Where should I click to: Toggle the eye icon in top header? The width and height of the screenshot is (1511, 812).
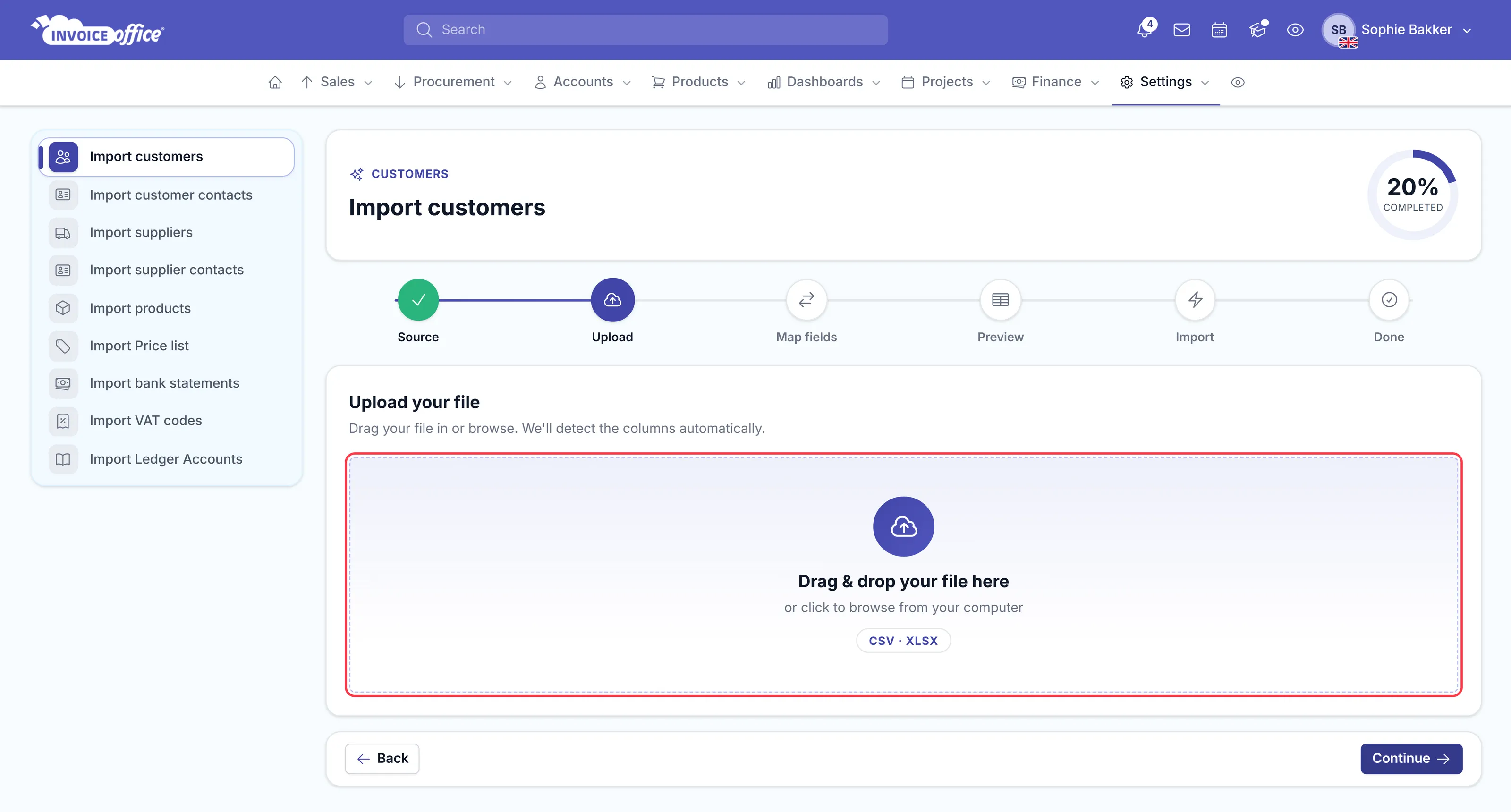(1295, 29)
